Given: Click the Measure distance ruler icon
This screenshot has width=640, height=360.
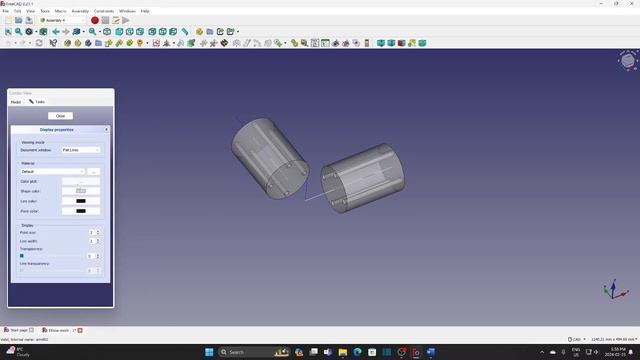Looking at the screenshot, I should click(185, 31).
